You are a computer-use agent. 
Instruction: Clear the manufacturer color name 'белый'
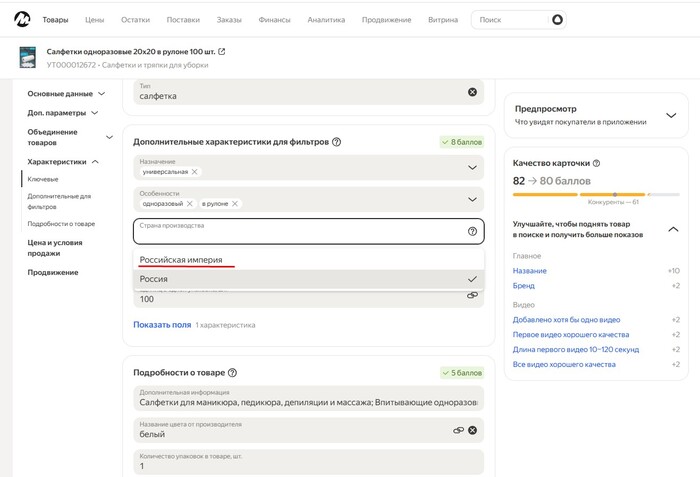(472, 430)
